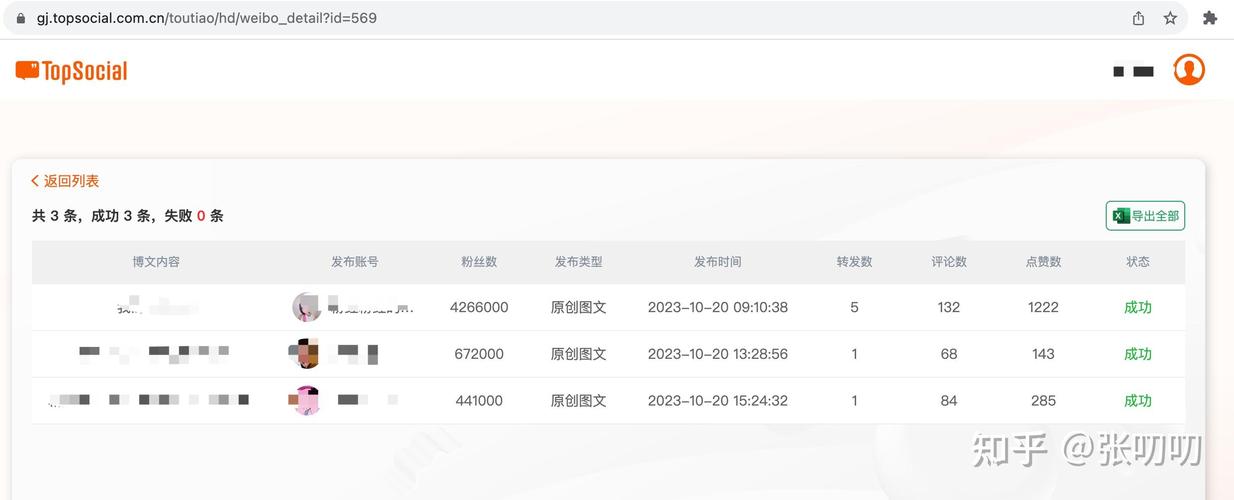
Task: Click the repost count 5
Action: 854,308
